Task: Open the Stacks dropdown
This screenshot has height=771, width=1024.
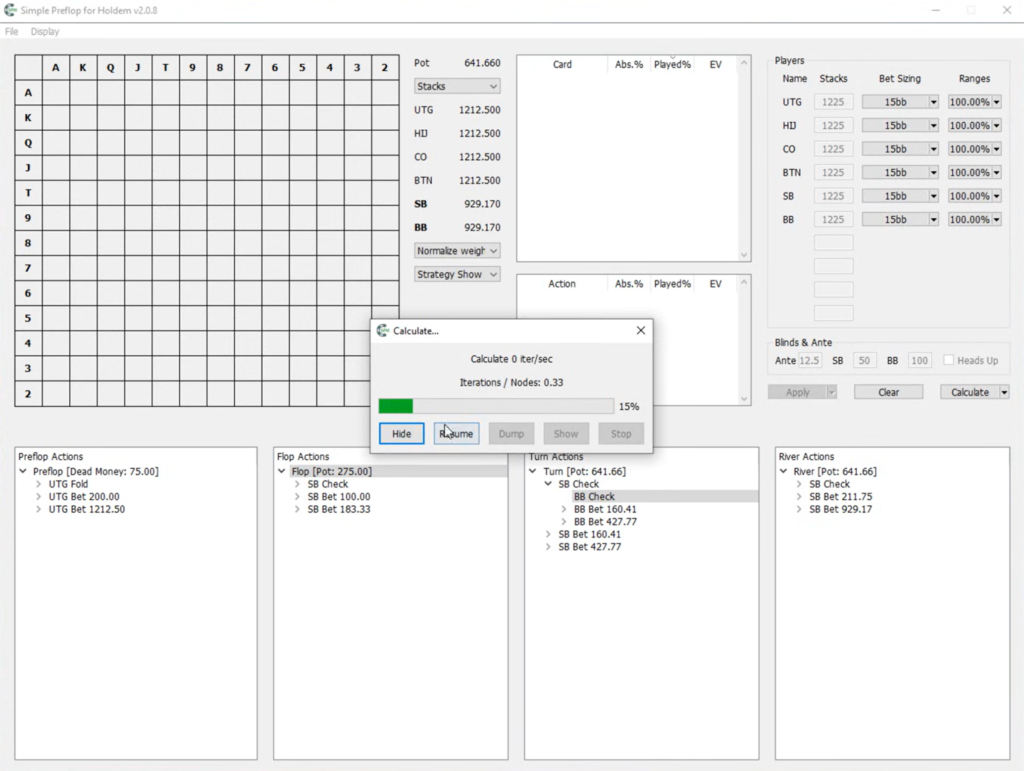Action: 457,86
